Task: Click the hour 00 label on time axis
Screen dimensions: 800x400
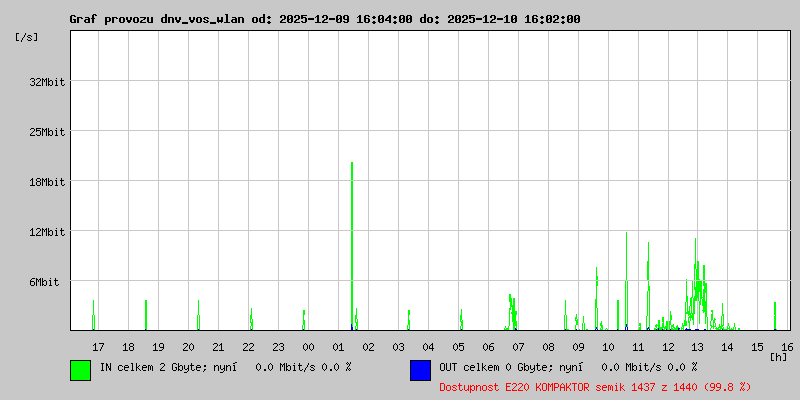Action: point(308,347)
